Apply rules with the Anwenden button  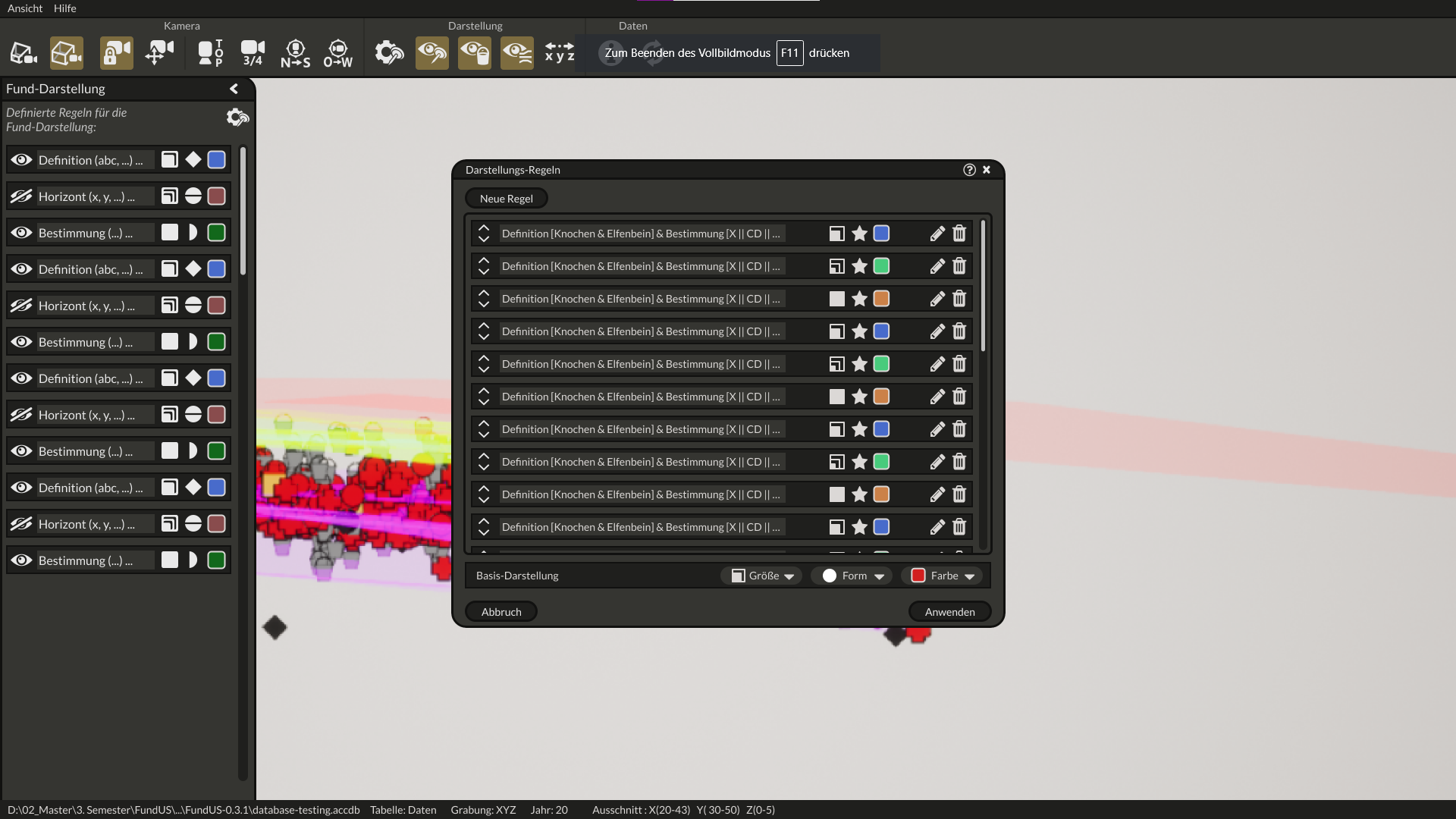click(950, 612)
